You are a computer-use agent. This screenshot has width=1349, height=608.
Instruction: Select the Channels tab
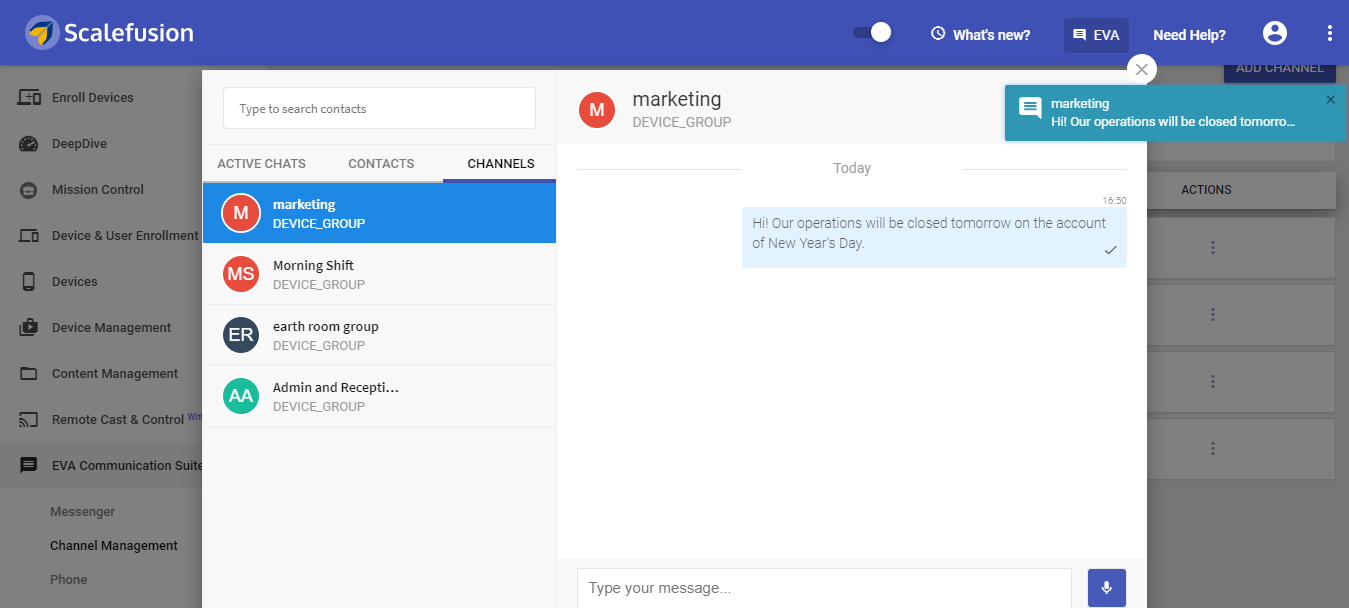click(x=500, y=164)
